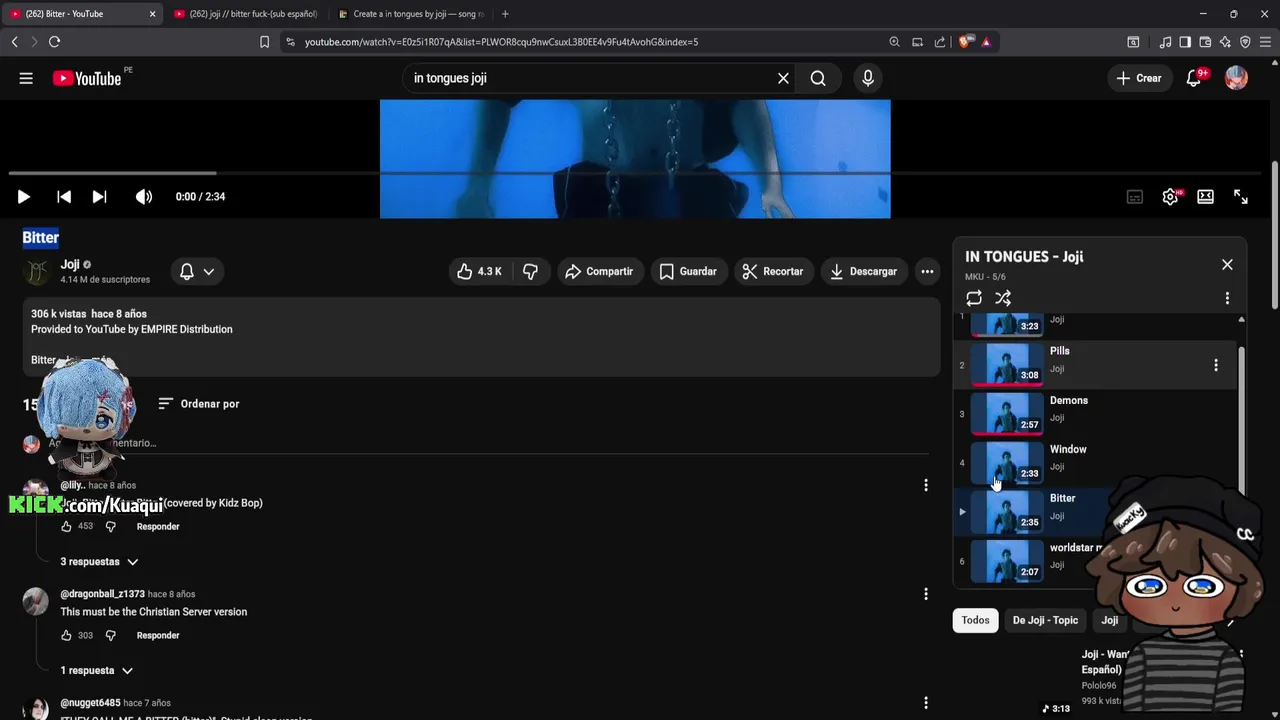Play Pills from the playlist
The image size is (1280, 720).
[x=1095, y=364]
